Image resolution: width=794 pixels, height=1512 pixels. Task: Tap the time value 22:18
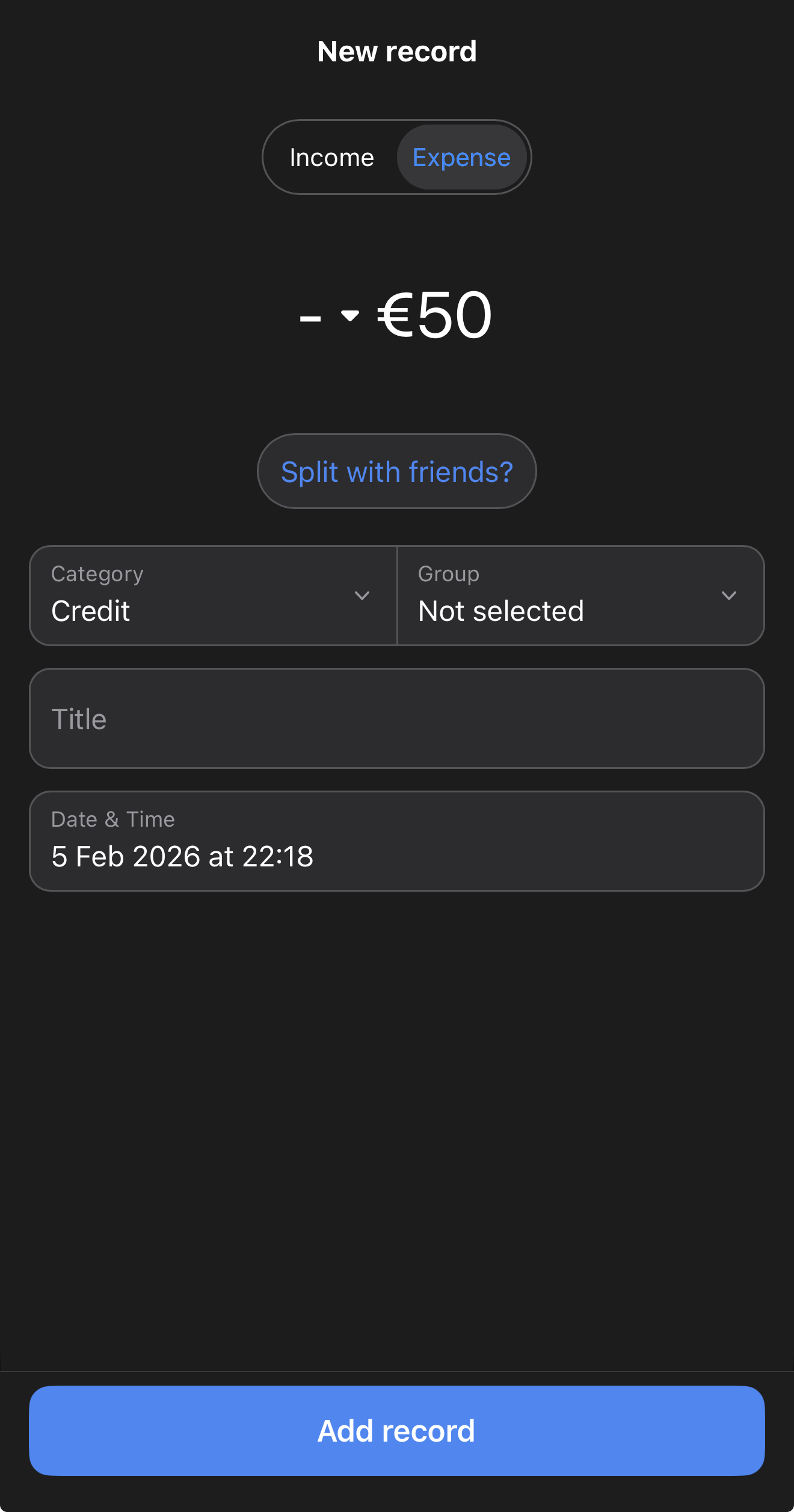280,856
